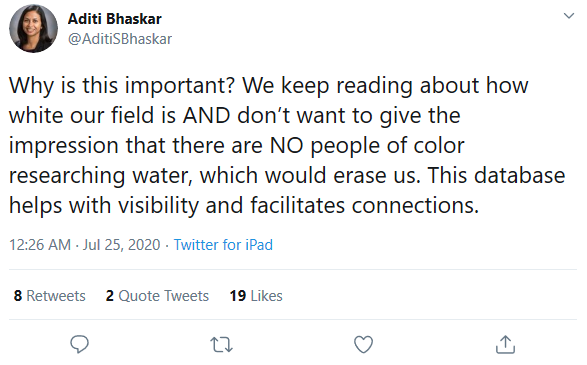The width and height of the screenshot is (587, 365).
Task: Click the bold quote count 2
Action: pyautogui.click(x=110, y=296)
